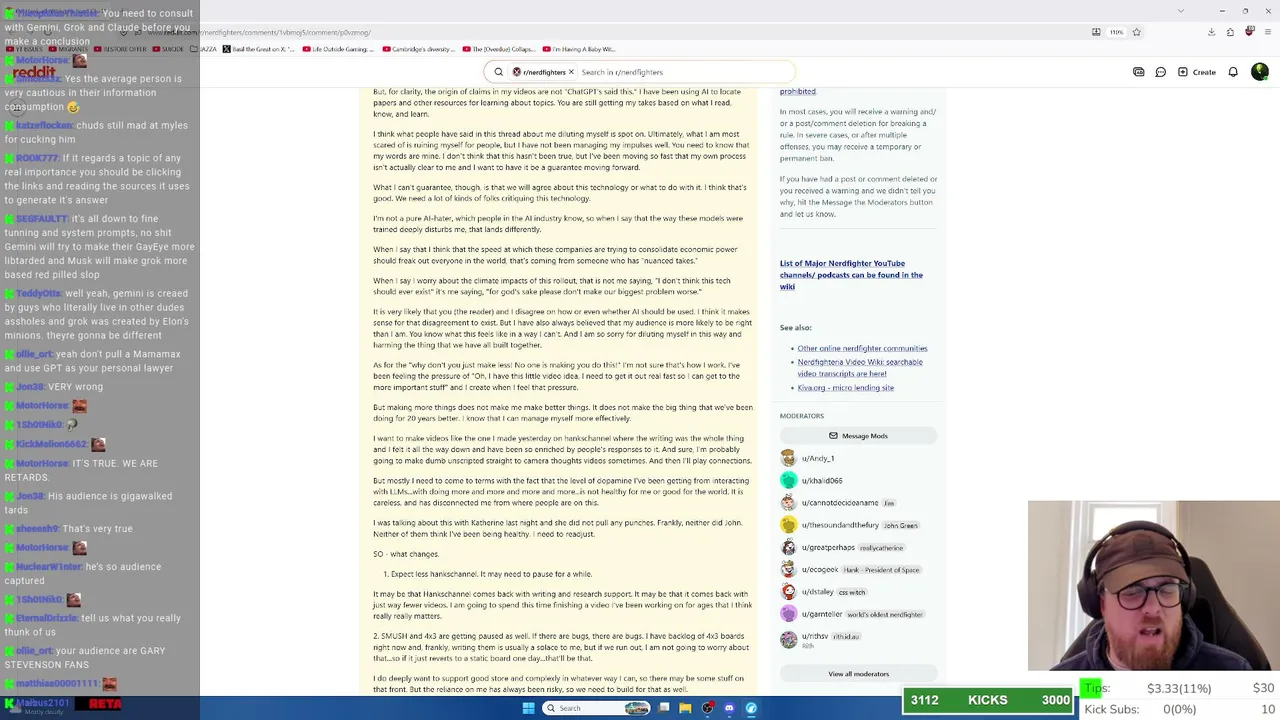Open Reddit notifications bell
This screenshot has width=1280, height=720.
1233,72
